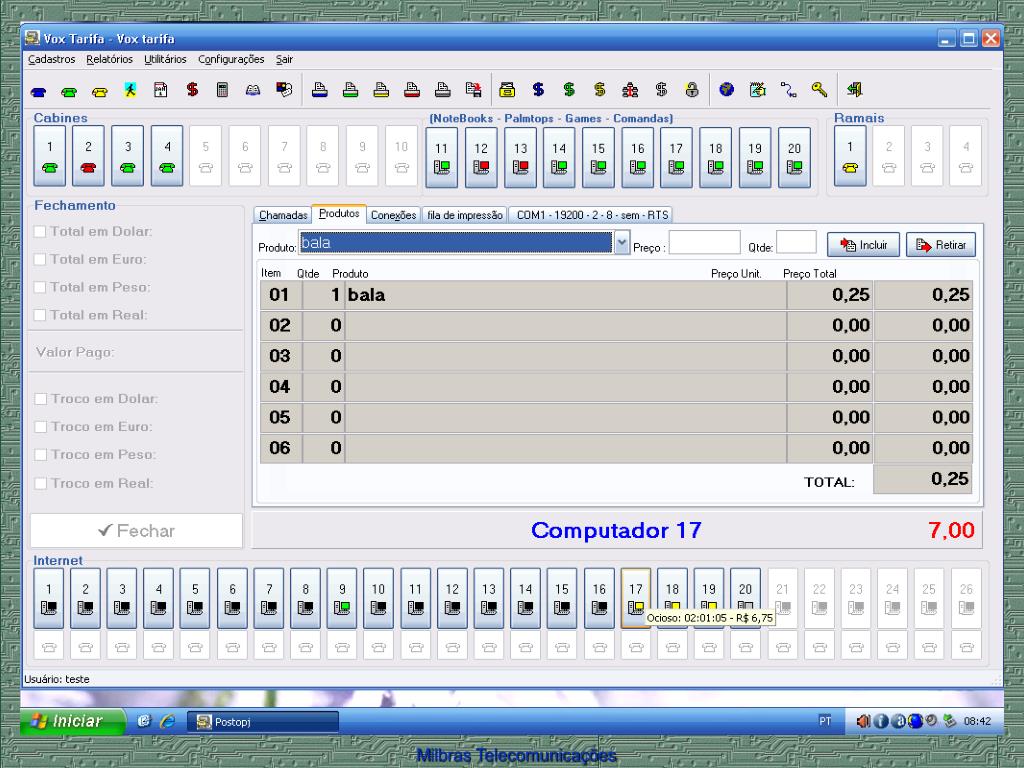Open the Cadastros menu
This screenshot has height=768, width=1024.
coord(52,59)
